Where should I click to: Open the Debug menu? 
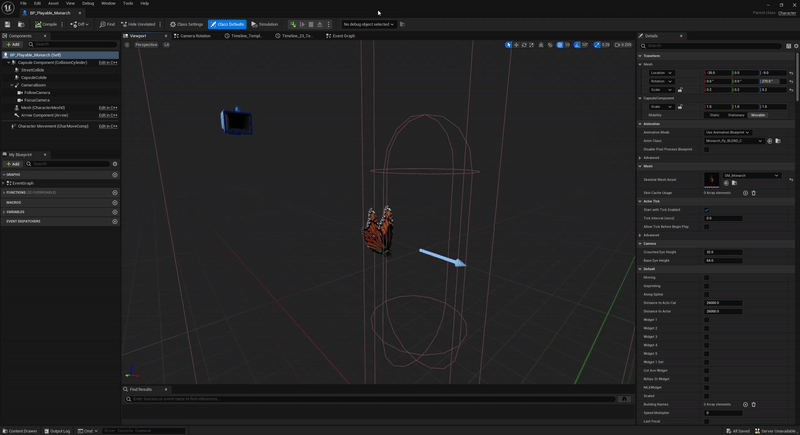point(88,3)
